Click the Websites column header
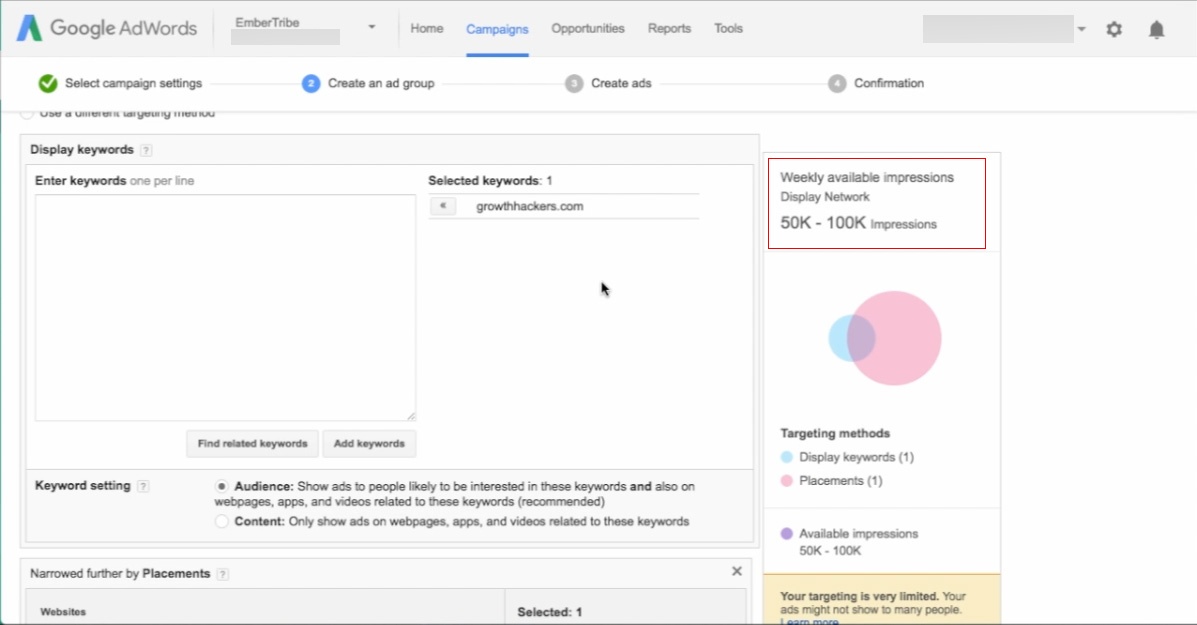1197x625 pixels. click(63, 612)
